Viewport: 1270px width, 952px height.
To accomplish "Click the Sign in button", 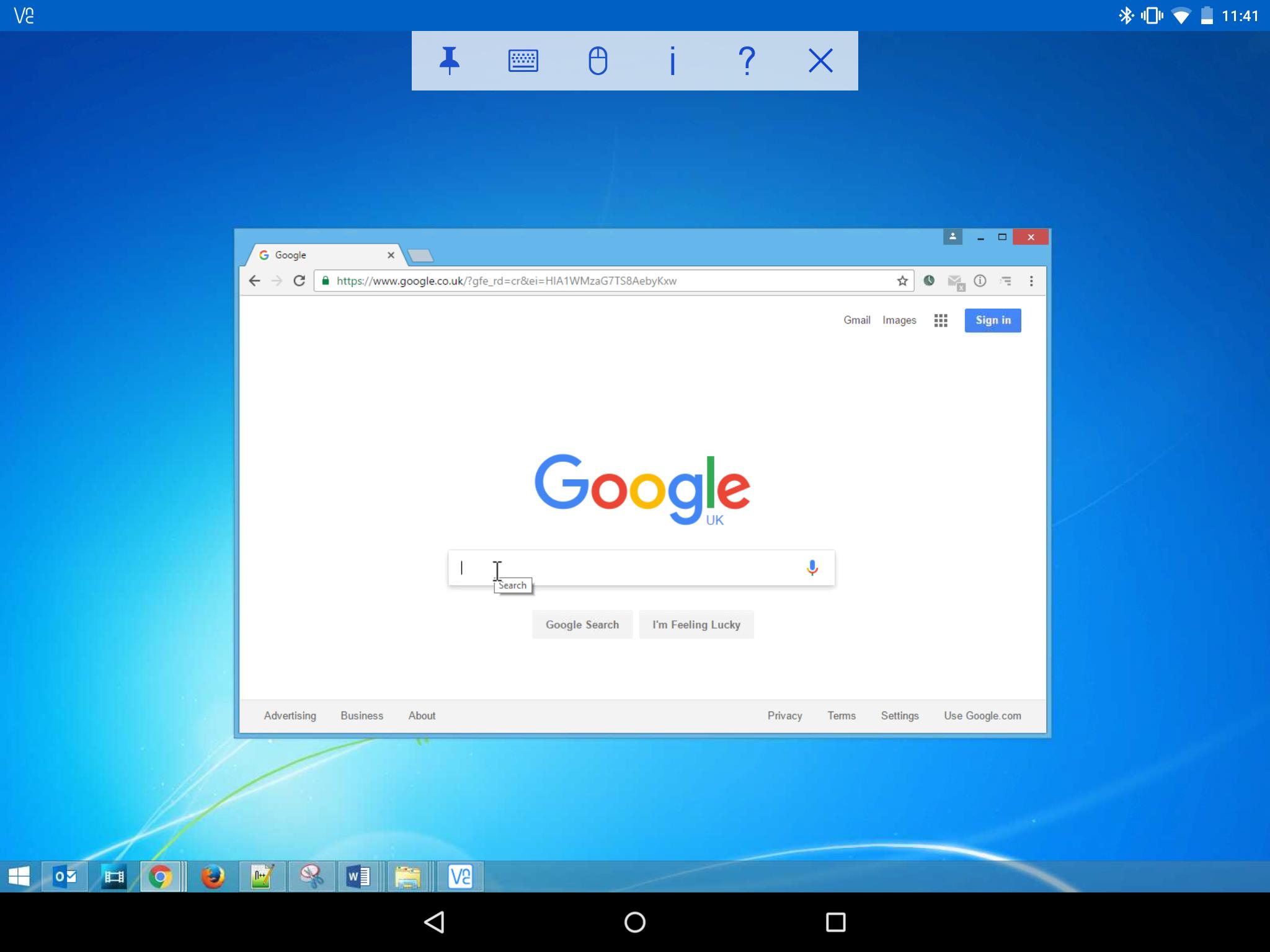I will pos(992,320).
